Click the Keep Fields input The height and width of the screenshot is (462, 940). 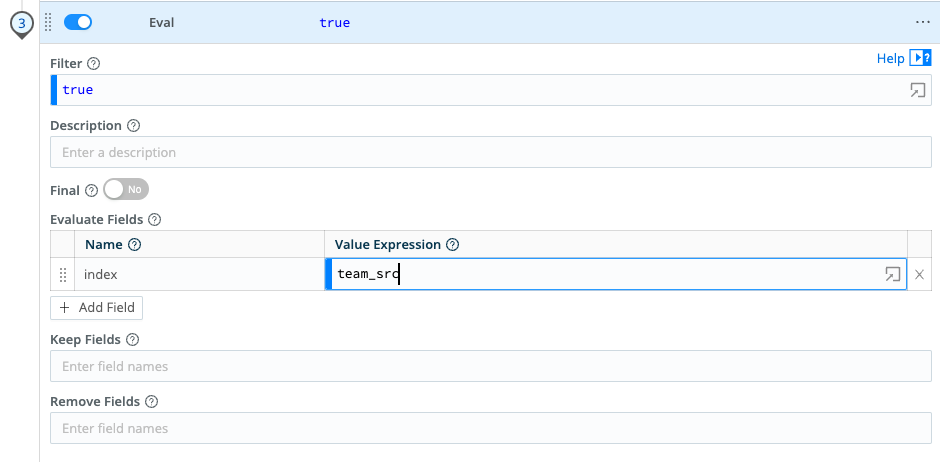point(490,366)
